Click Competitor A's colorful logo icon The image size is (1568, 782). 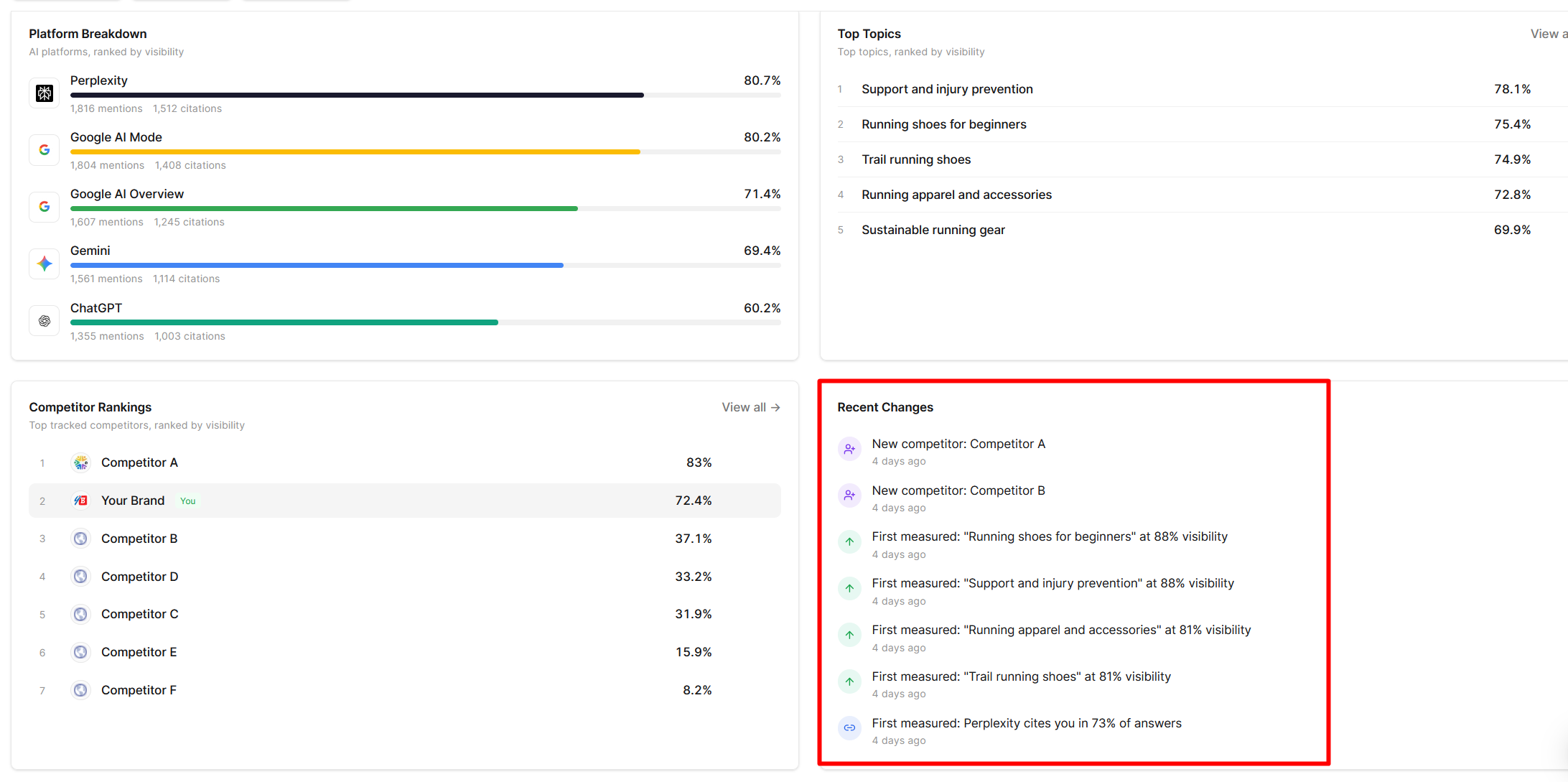click(81, 462)
